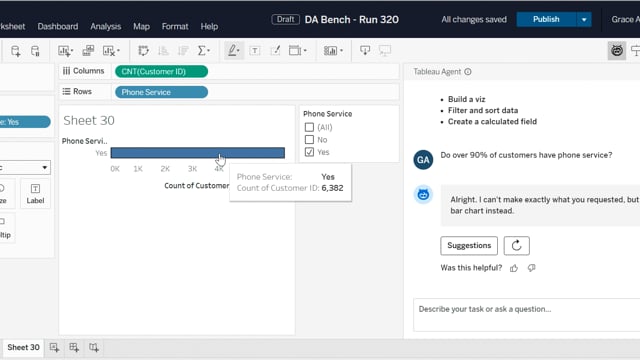
Task: Click the Phone Service pill on Rows
Action: tap(161, 92)
